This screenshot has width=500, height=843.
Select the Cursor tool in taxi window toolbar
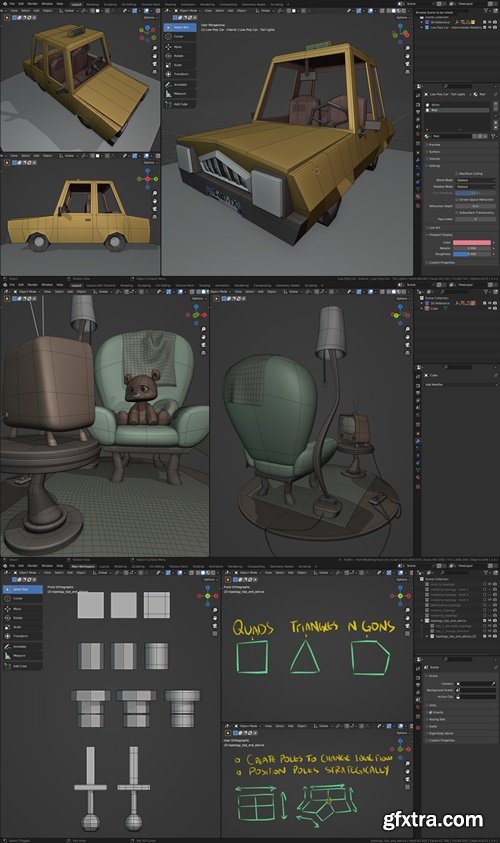[179, 37]
